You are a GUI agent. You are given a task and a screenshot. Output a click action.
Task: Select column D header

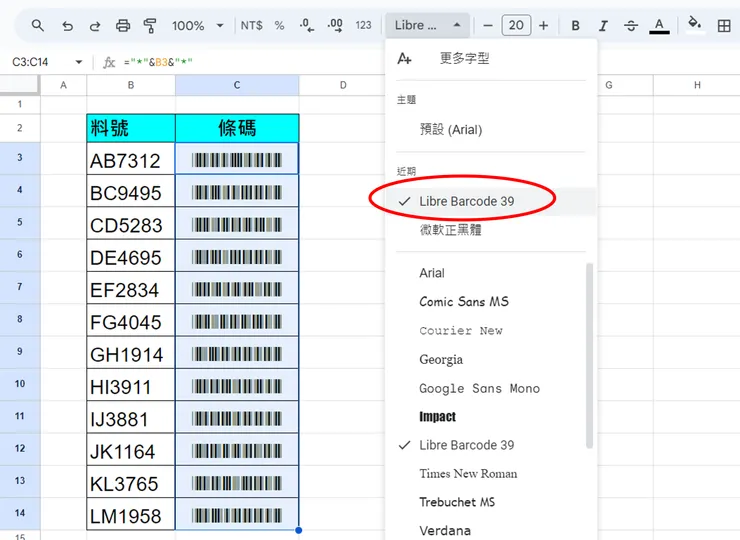(x=343, y=85)
